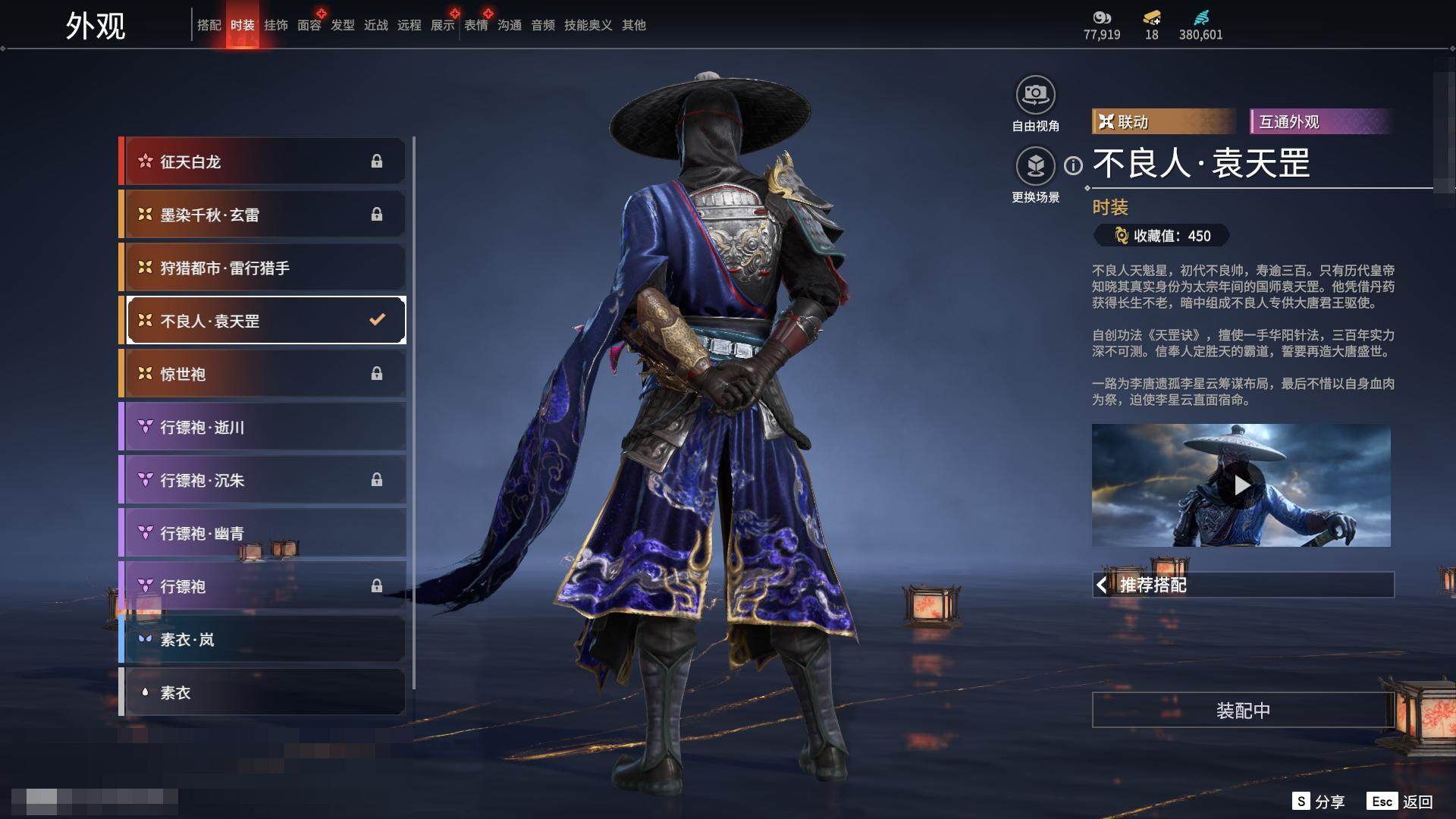Viewport: 1456px width, 819px height.
Task: Switch to the 挂饰 tab
Action: (276, 25)
